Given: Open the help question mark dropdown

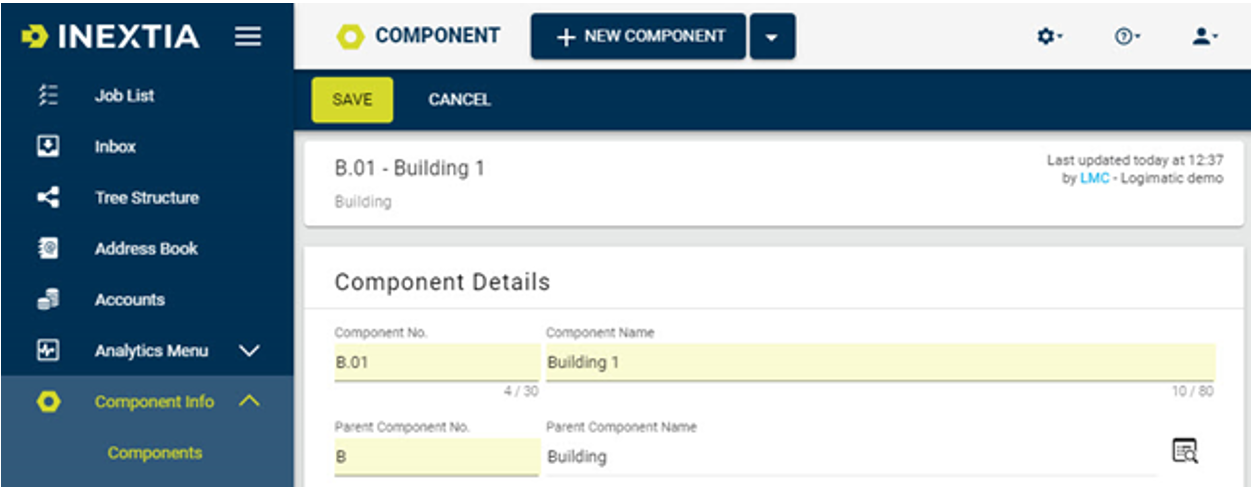Looking at the screenshot, I should tap(1127, 36).
